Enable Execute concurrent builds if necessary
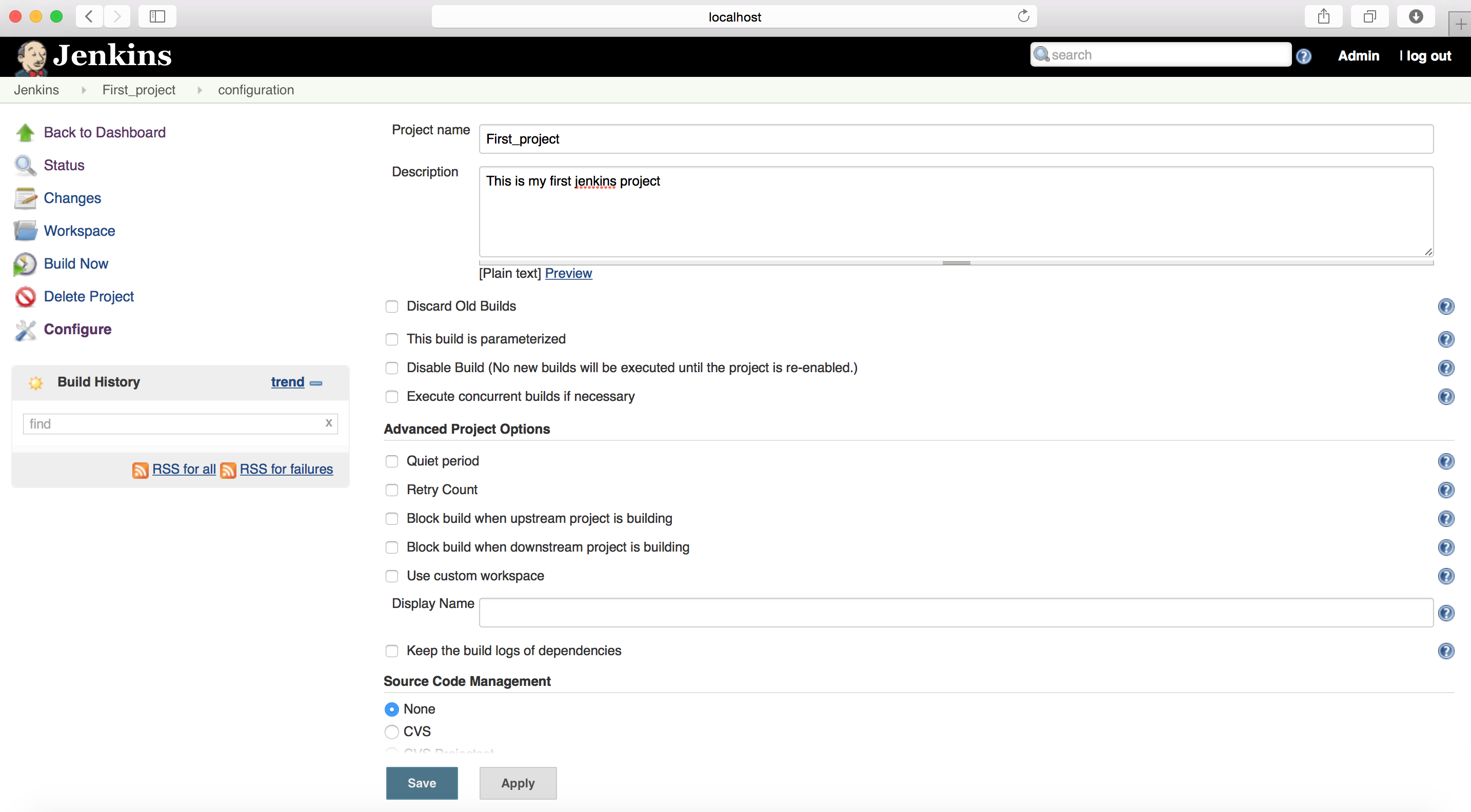1471x812 pixels. [x=391, y=396]
